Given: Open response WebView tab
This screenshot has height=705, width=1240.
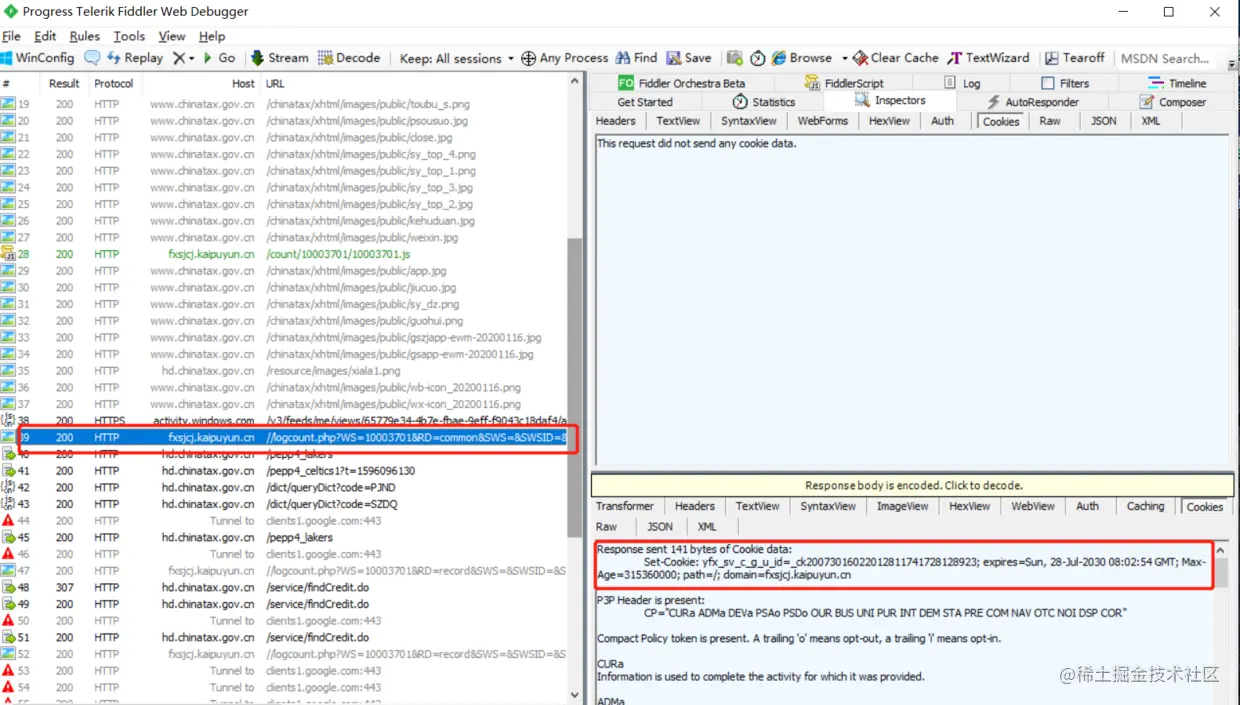Looking at the screenshot, I should point(1033,506).
